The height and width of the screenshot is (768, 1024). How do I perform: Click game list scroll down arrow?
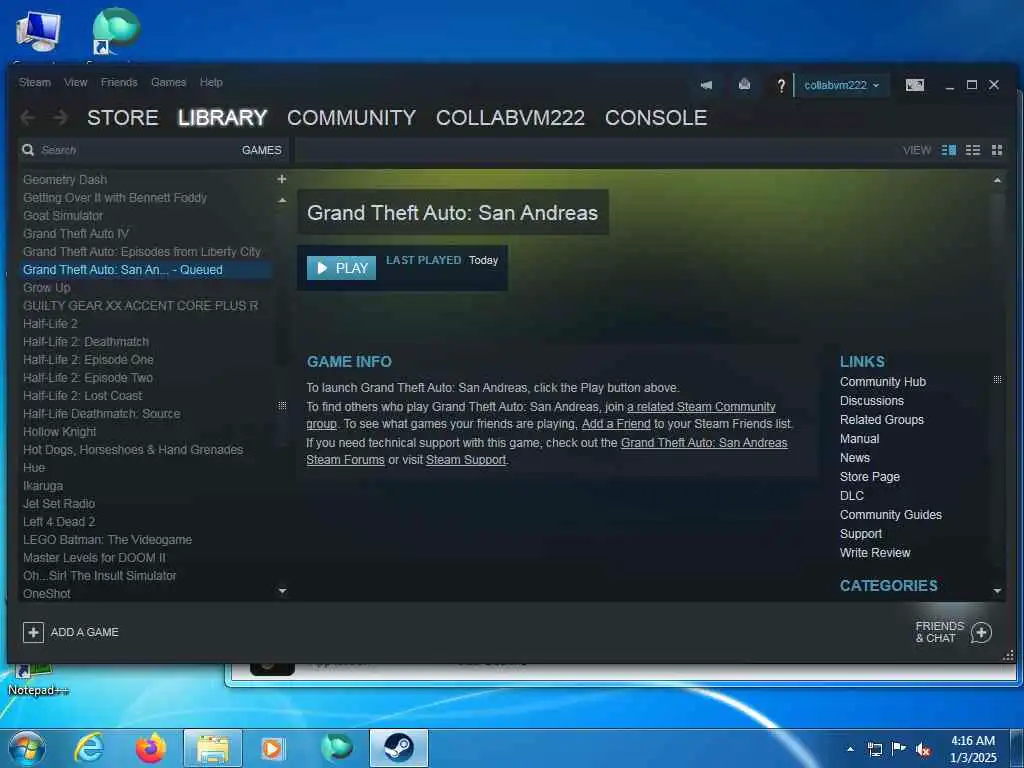tap(282, 591)
